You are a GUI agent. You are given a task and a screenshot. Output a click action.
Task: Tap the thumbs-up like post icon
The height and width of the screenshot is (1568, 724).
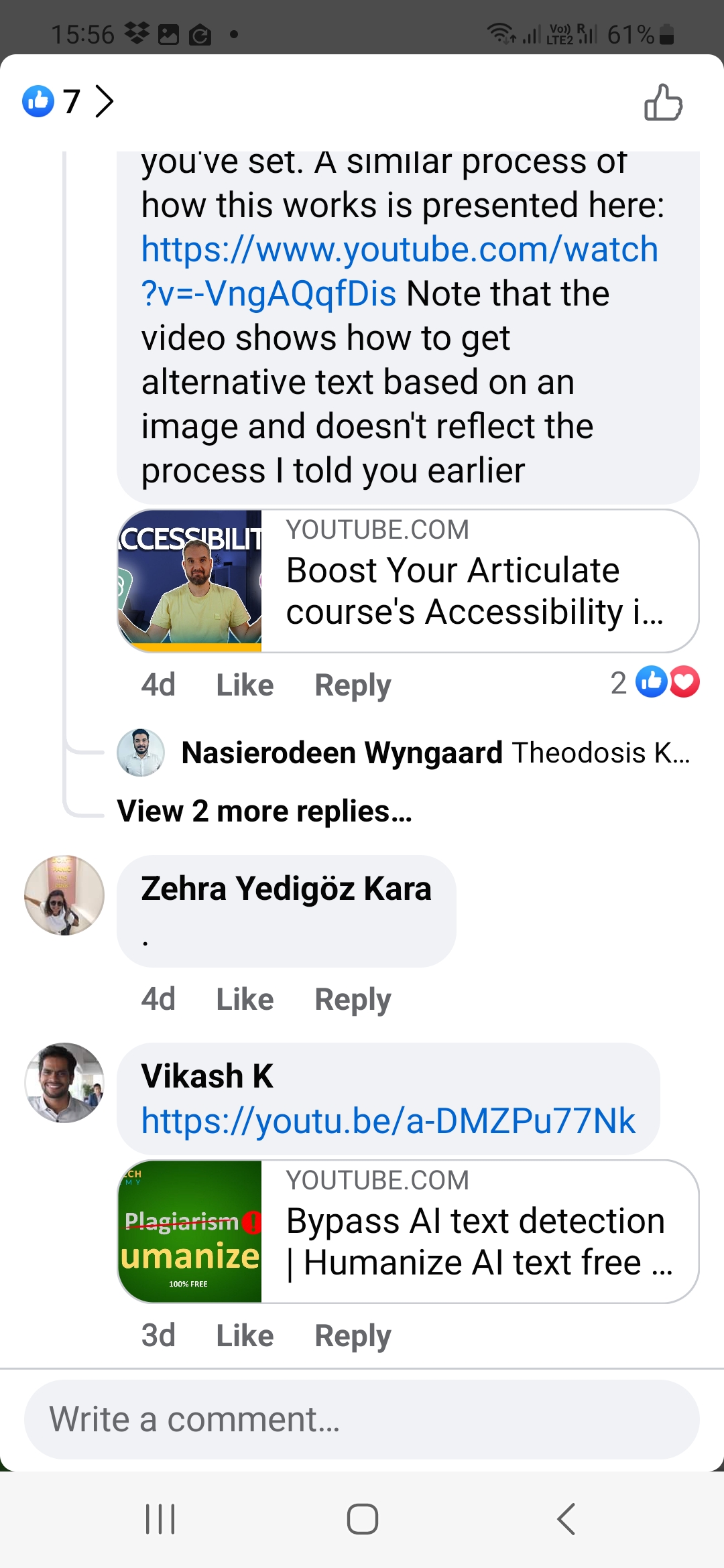[663, 102]
